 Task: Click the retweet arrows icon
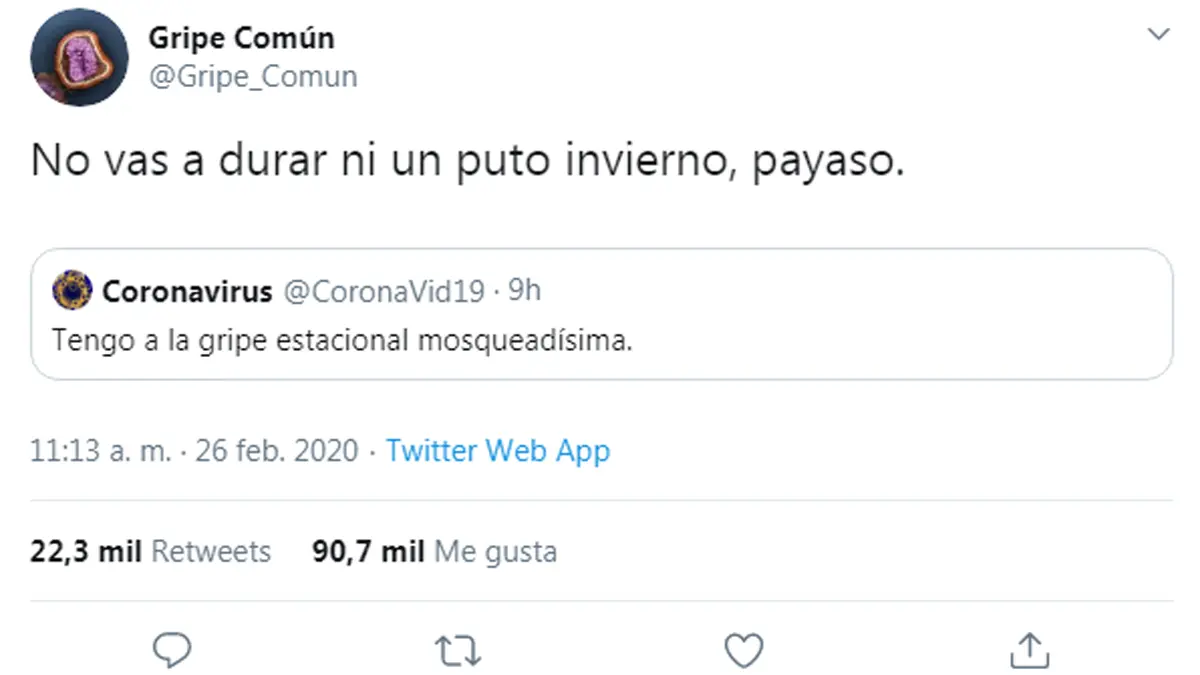(x=460, y=651)
